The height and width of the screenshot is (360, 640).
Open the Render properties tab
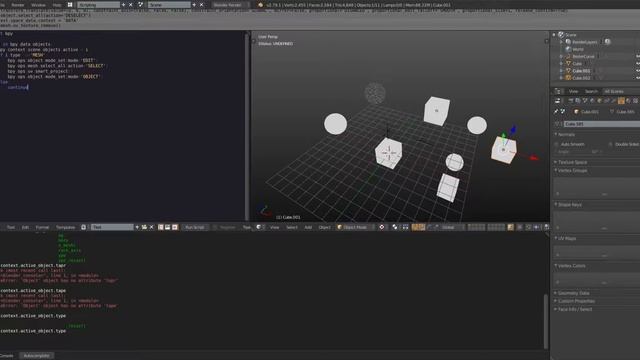tap(571, 100)
